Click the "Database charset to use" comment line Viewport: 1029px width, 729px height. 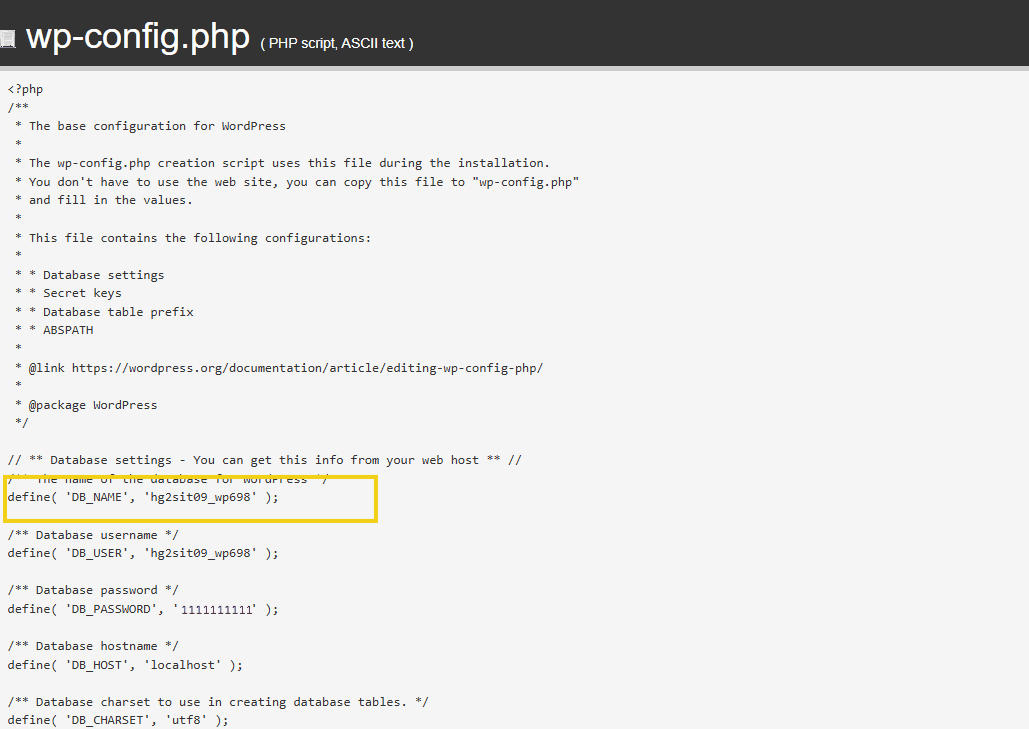pyautogui.click(x=218, y=702)
